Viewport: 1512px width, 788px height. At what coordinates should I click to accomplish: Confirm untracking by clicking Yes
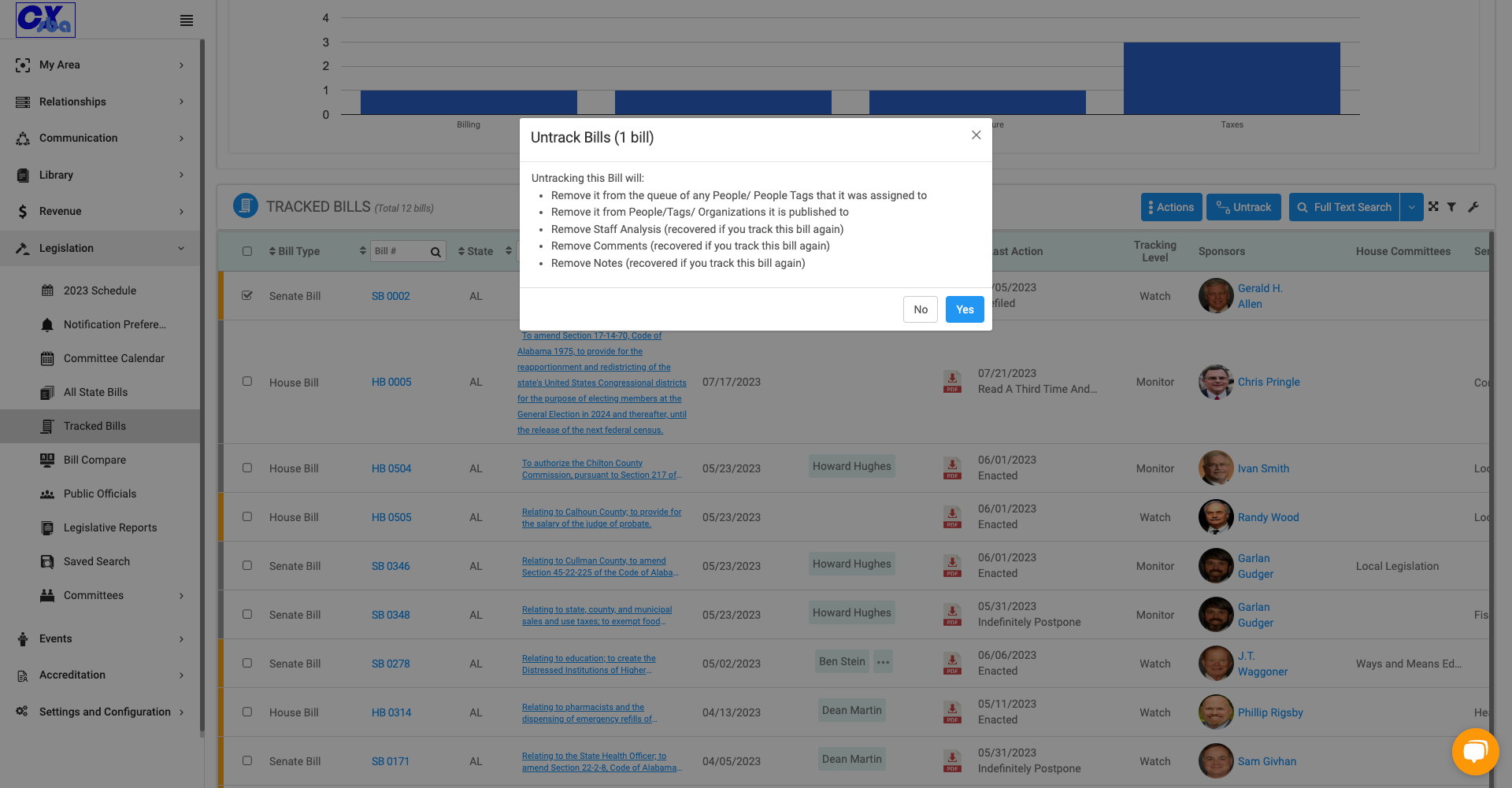[x=965, y=309]
